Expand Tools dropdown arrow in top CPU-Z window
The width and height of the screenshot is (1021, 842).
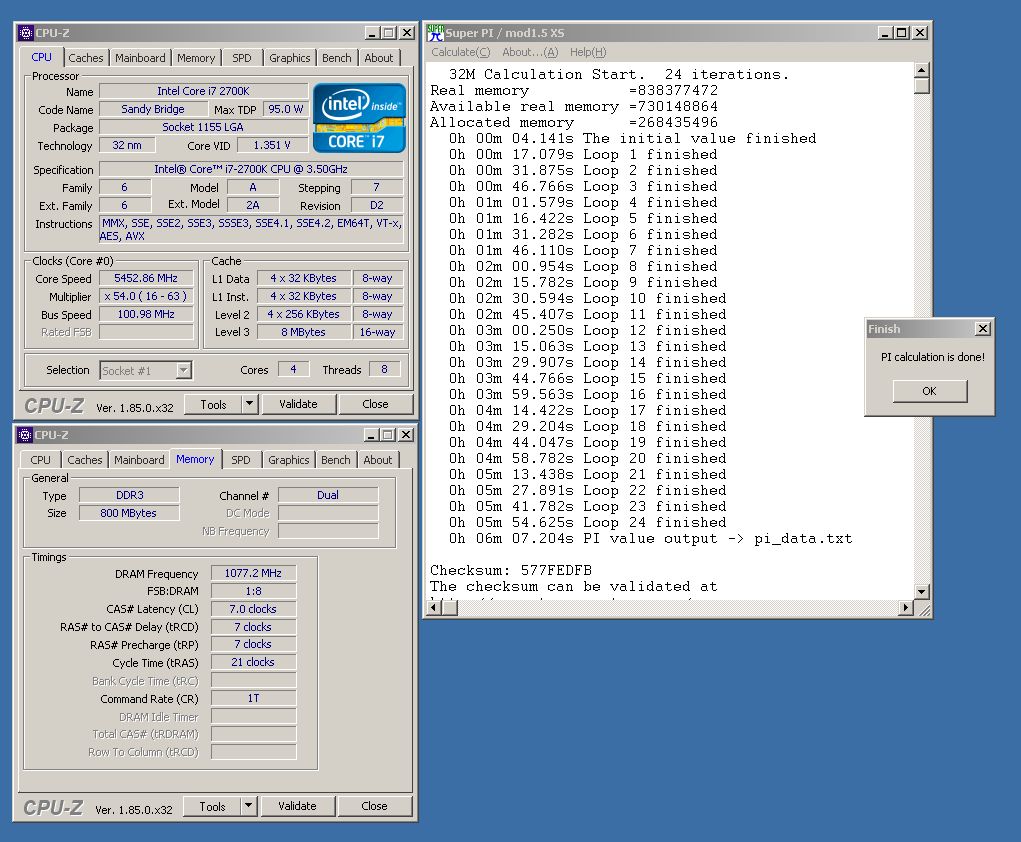(x=249, y=404)
